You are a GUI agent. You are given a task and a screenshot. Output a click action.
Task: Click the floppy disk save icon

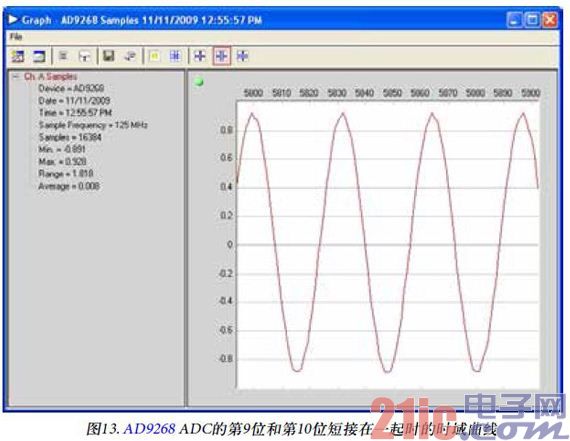[x=108, y=56]
